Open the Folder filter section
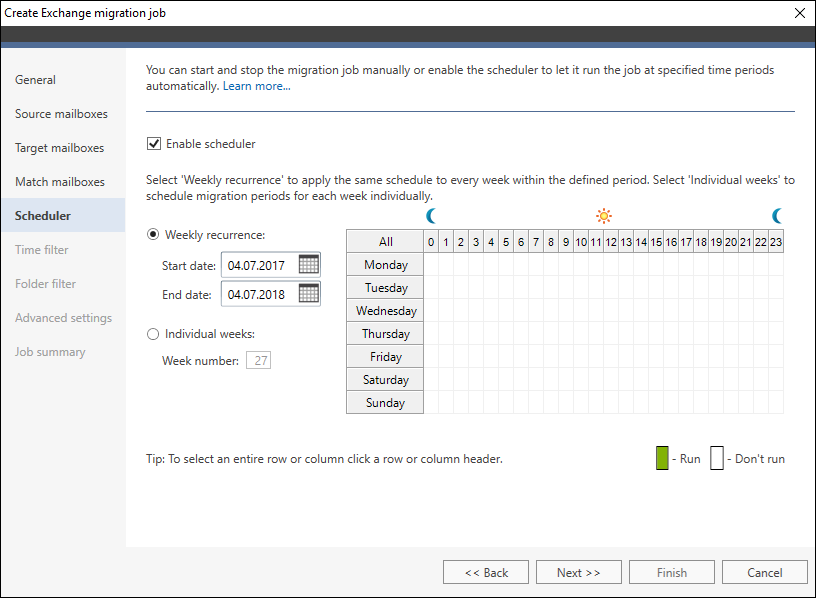Image resolution: width=816 pixels, height=598 pixels. pyautogui.click(x=44, y=283)
